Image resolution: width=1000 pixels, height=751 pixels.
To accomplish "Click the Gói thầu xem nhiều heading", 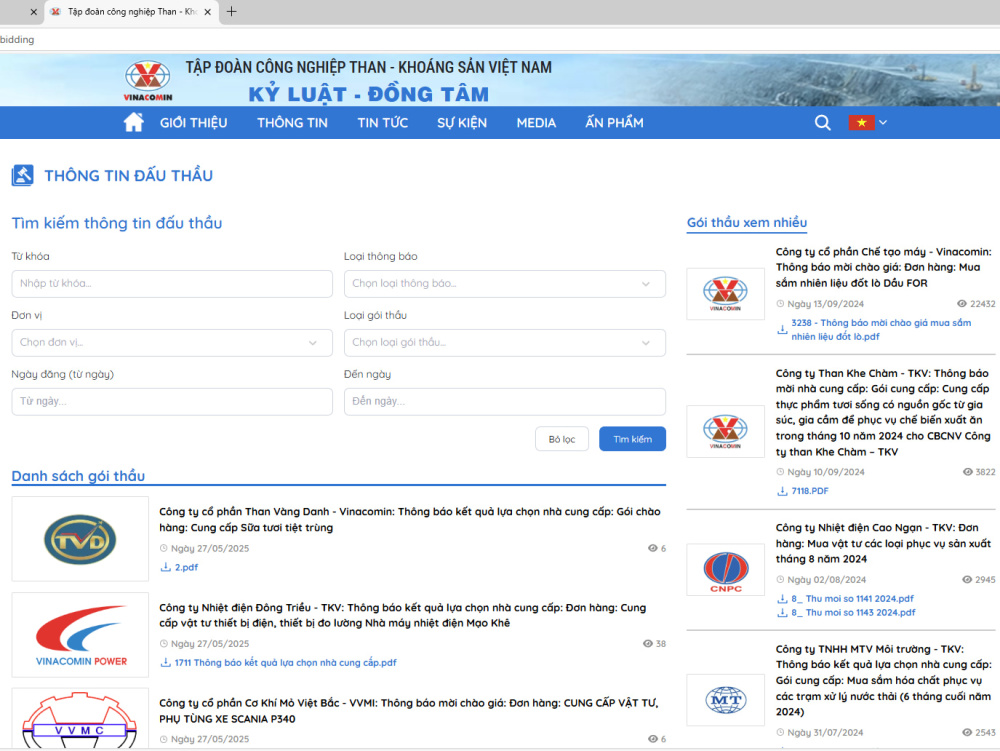I will pyautogui.click(x=747, y=222).
